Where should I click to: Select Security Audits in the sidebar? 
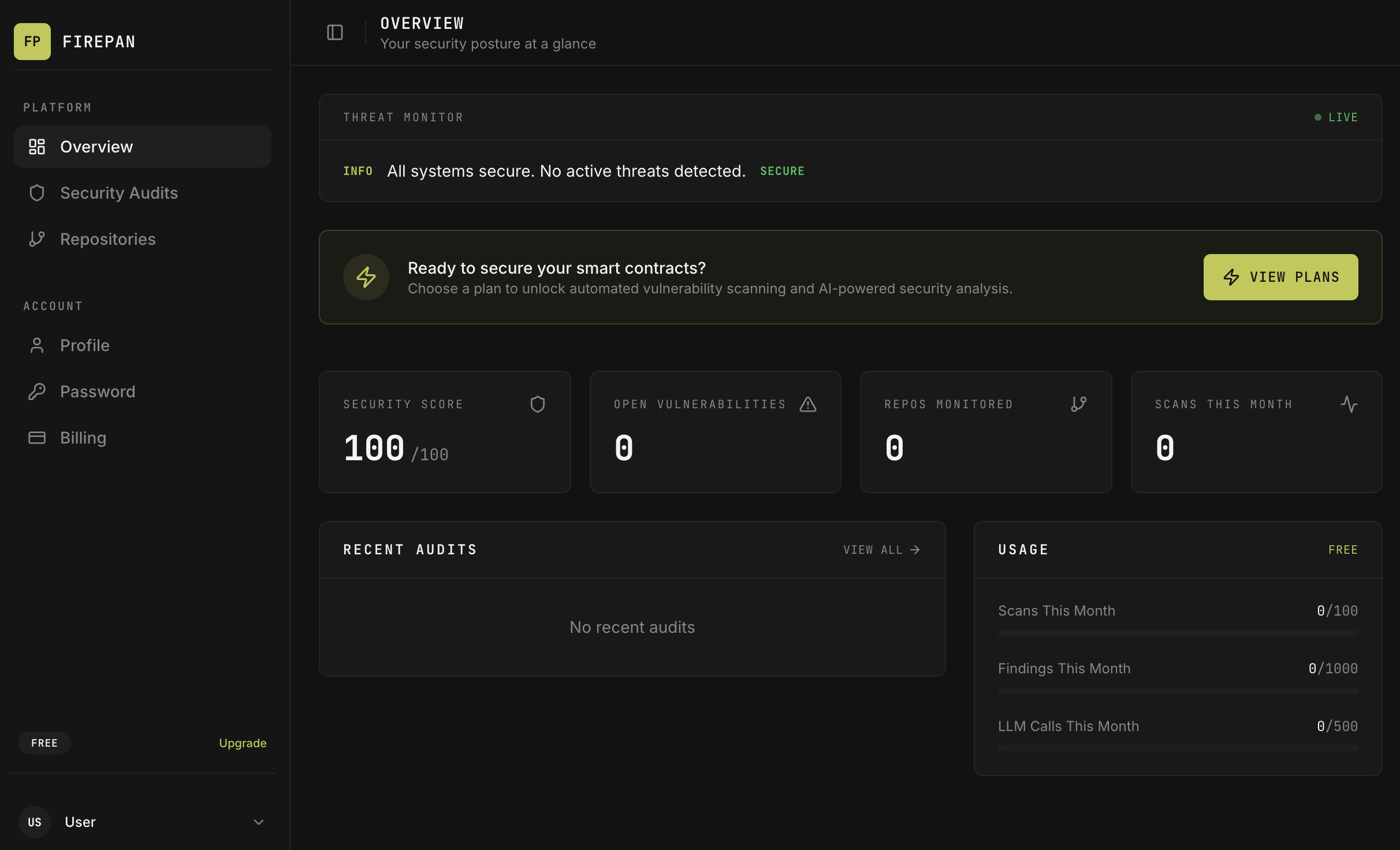coord(119,193)
